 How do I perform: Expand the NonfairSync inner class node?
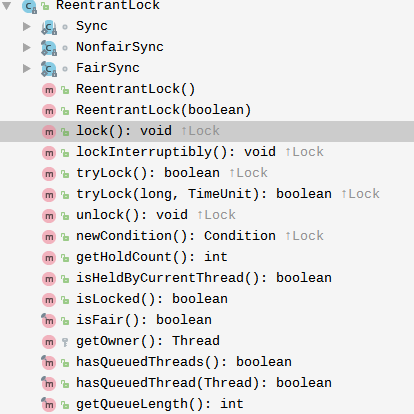pyautogui.click(x=27, y=48)
